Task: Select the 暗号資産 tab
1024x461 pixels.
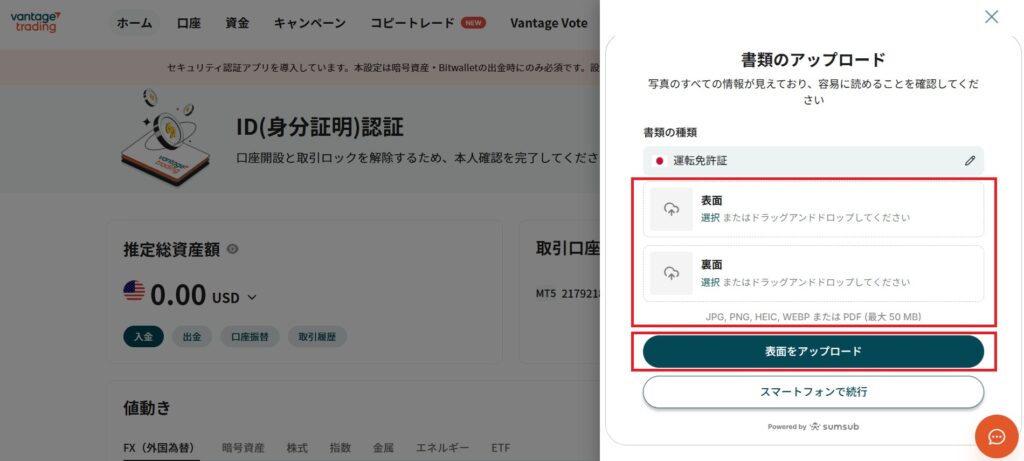Action: 243,448
